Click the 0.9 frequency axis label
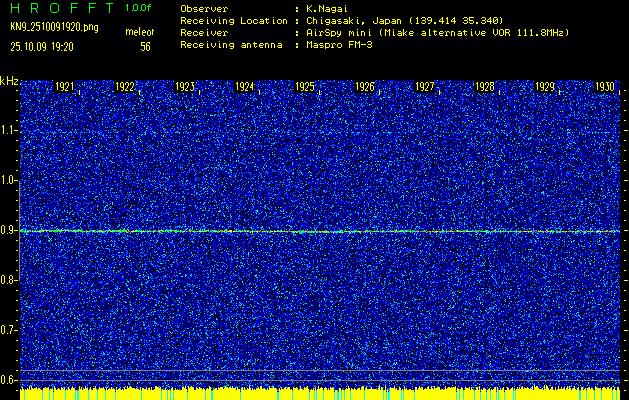 [x=9, y=230]
